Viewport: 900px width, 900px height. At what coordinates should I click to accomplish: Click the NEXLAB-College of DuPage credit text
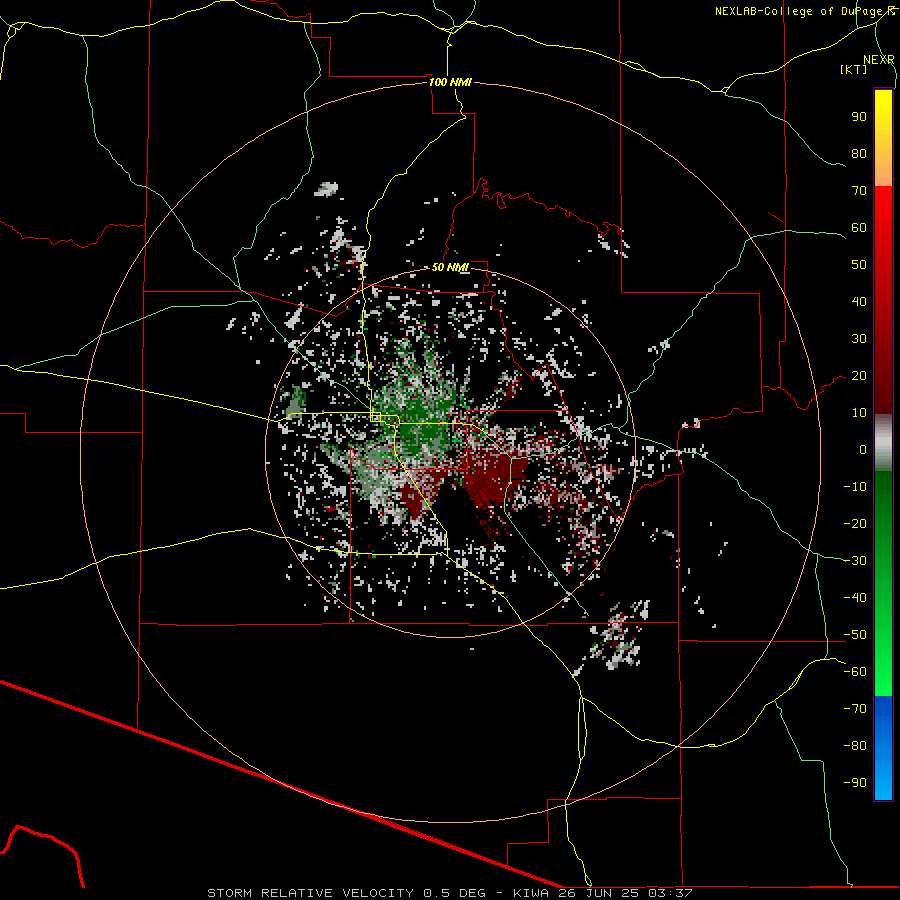(804, 11)
